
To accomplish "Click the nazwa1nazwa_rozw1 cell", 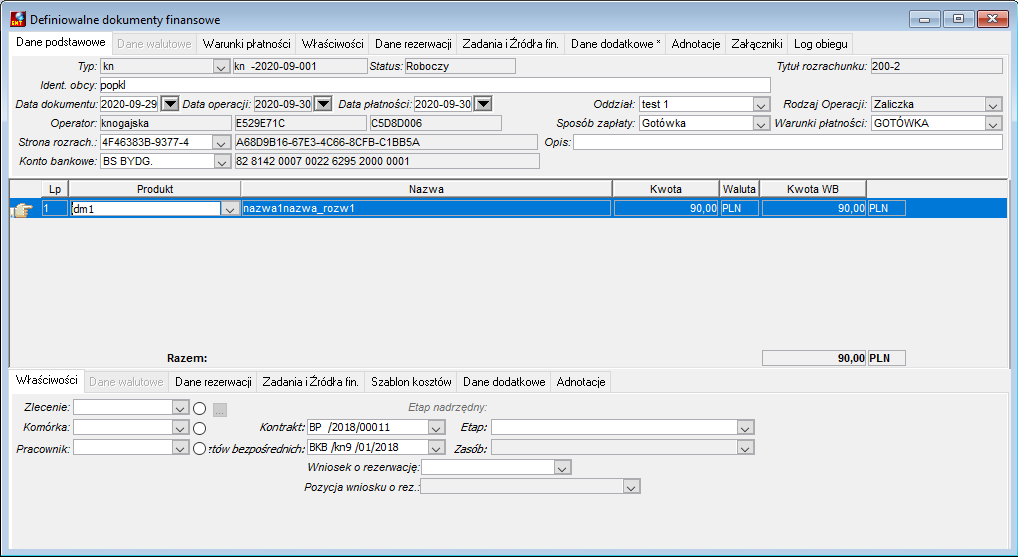I will pos(426,209).
